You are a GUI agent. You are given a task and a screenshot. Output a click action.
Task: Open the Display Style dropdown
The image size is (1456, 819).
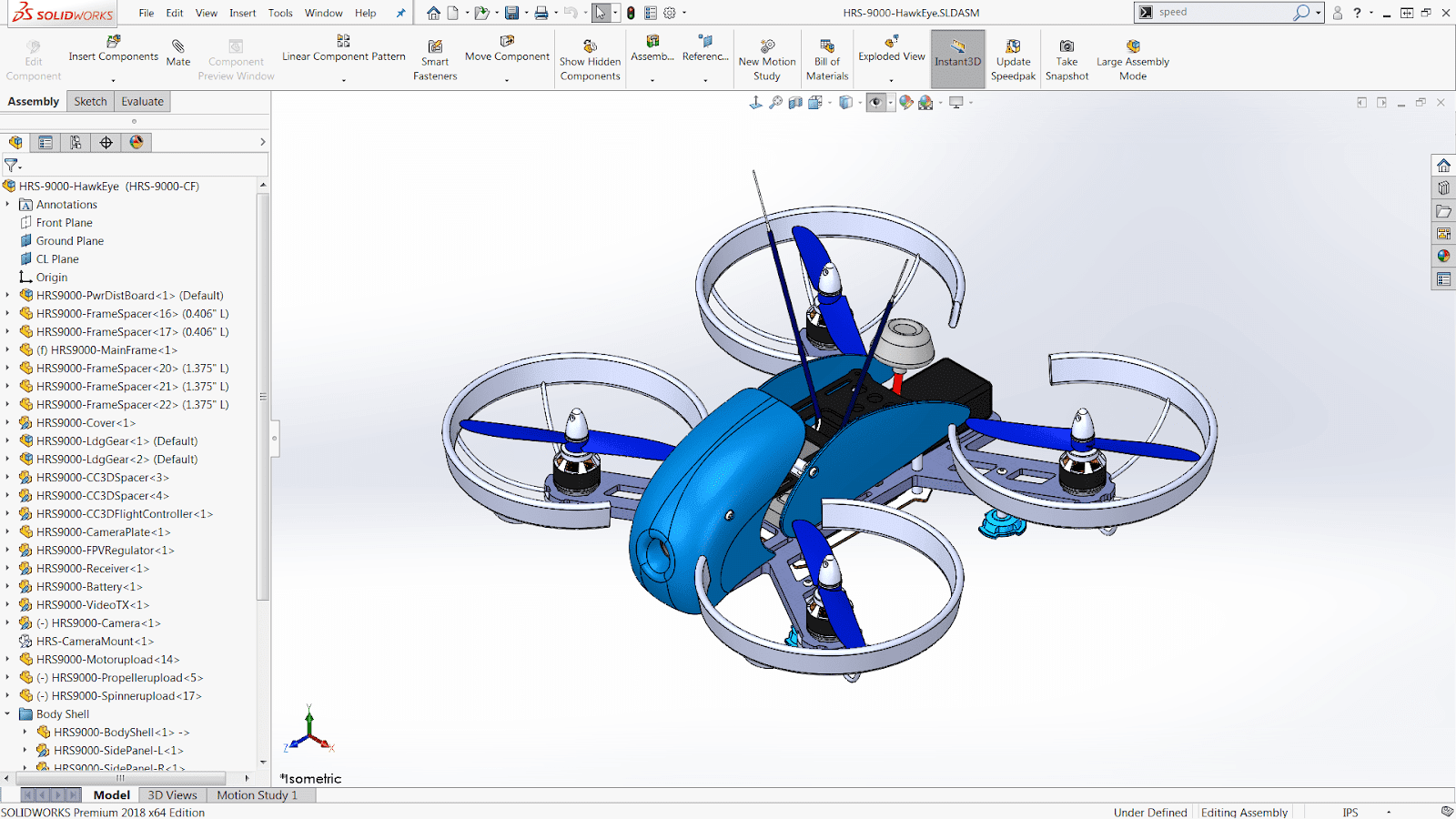(x=859, y=103)
